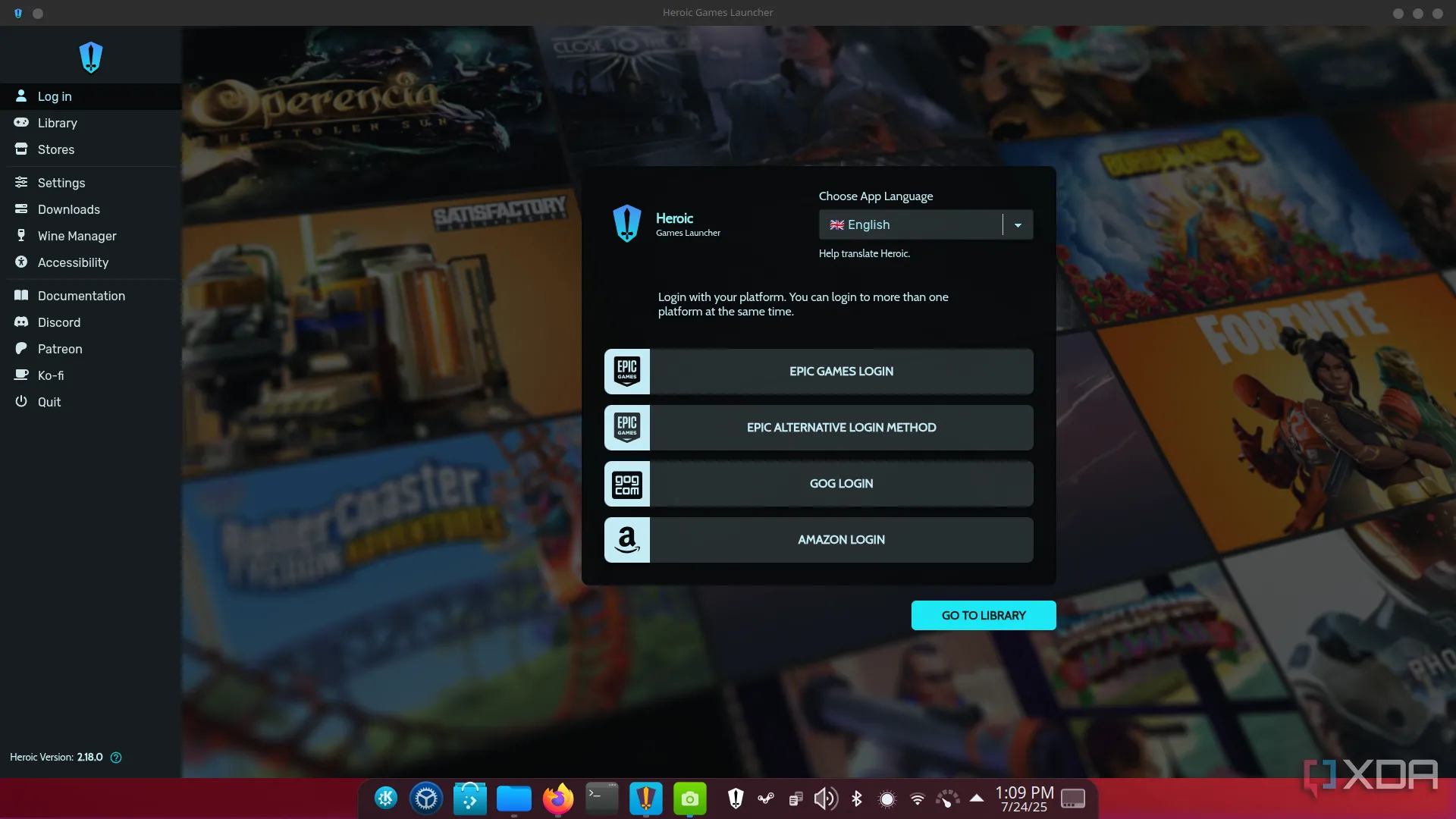Open the clock showing 1:09 PM
The image size is (1456, 819).
[x=1025, y=799]
